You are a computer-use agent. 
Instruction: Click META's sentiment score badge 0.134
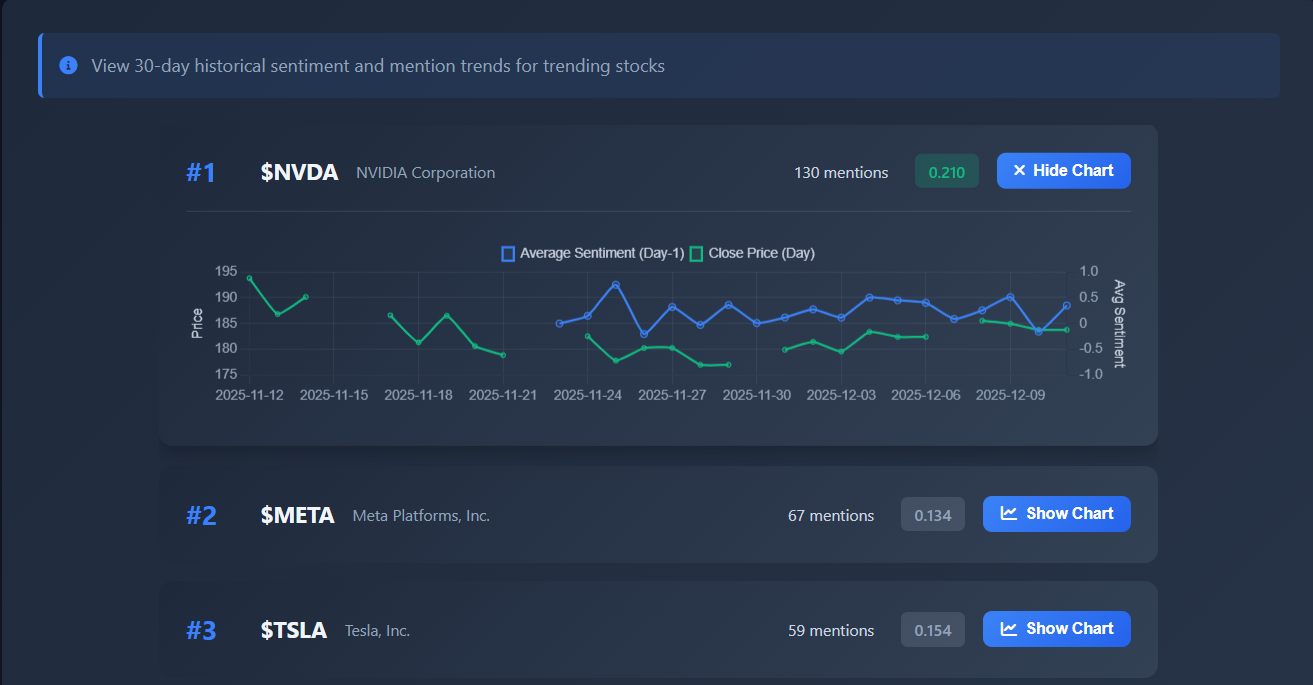pos(932,513)
